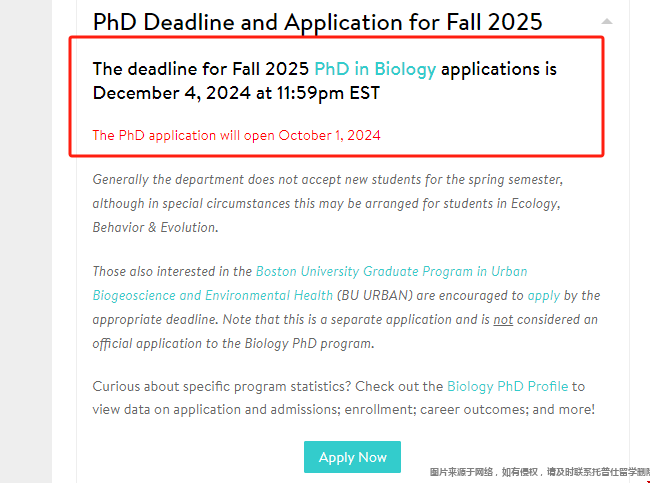Click the Chinese watermark text at bottom right
Screen dimensions: 650x483
tap(540, 472)
